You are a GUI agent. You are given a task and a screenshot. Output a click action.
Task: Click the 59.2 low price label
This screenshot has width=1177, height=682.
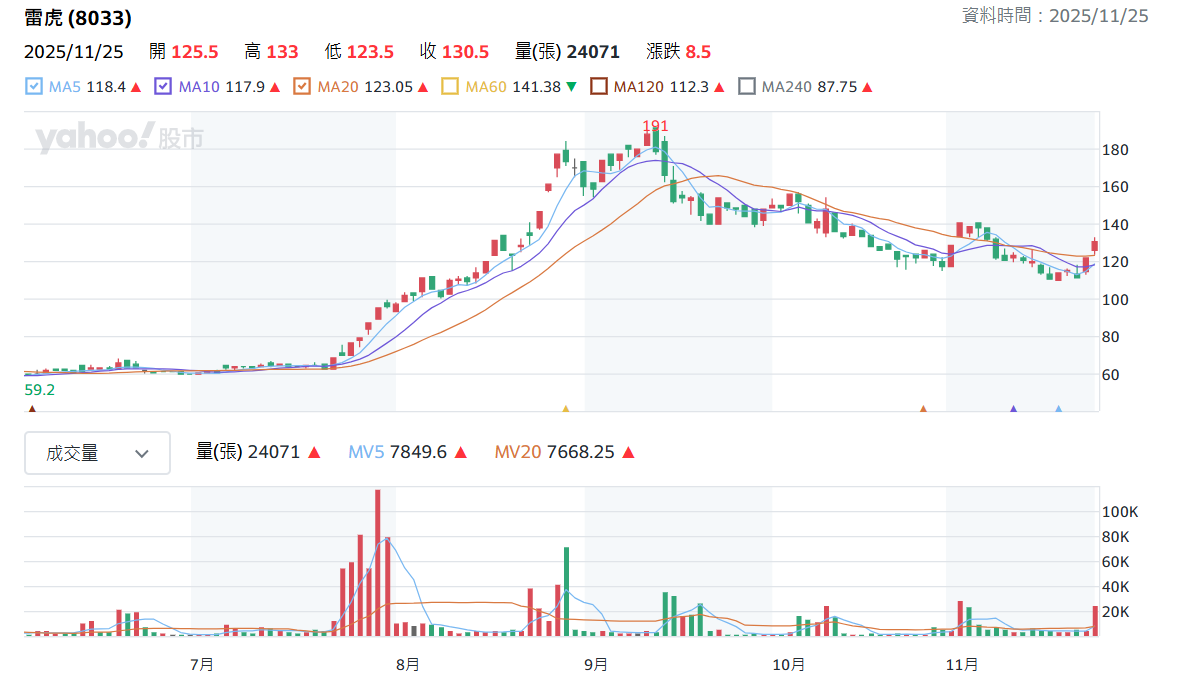tap(39, 389)
